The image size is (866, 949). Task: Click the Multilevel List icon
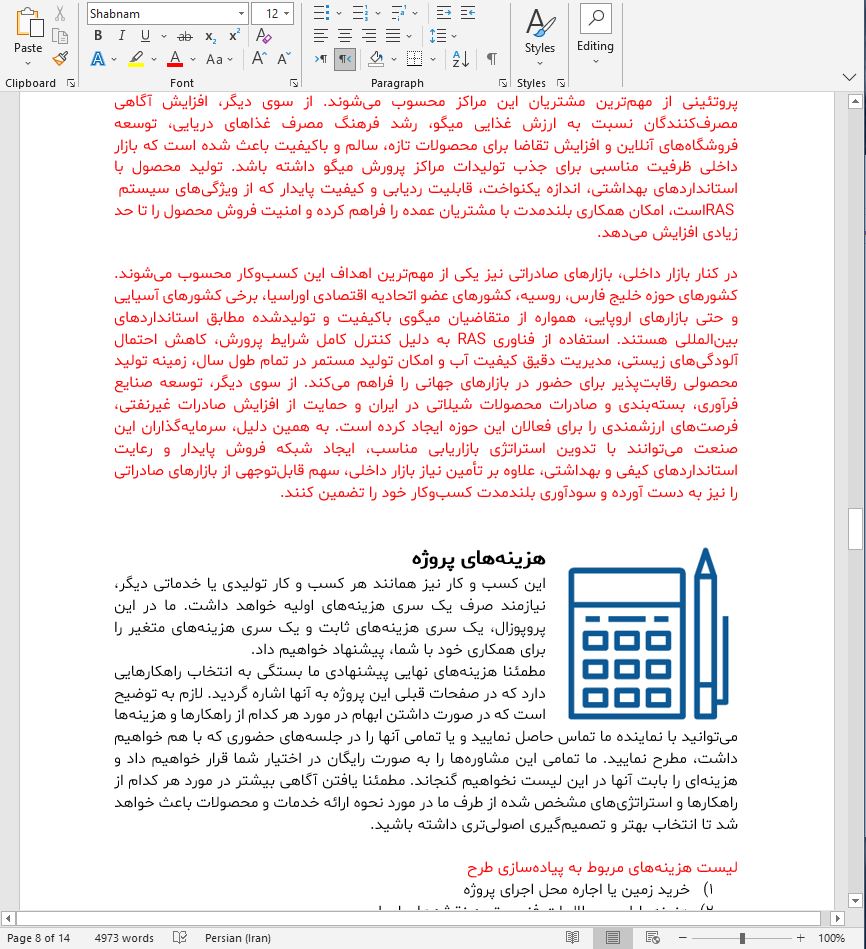[x=399, y=13]
